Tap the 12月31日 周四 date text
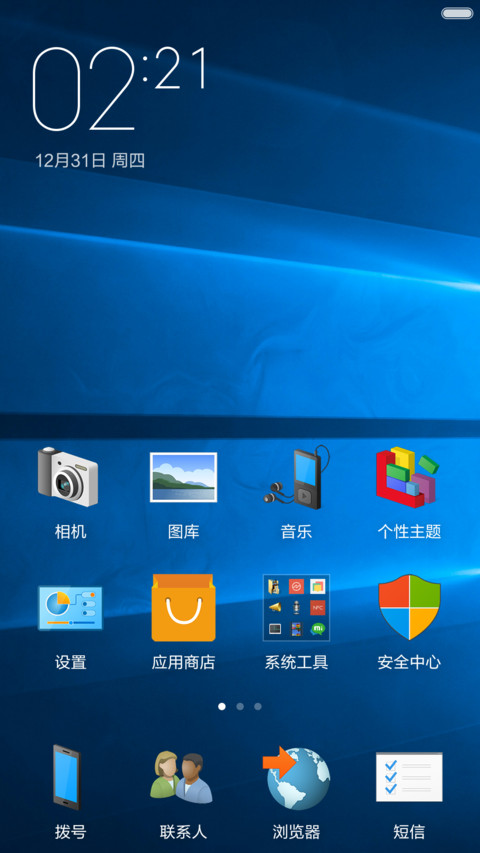Screen dimensions: 480x853 click(x=90, y=160)
